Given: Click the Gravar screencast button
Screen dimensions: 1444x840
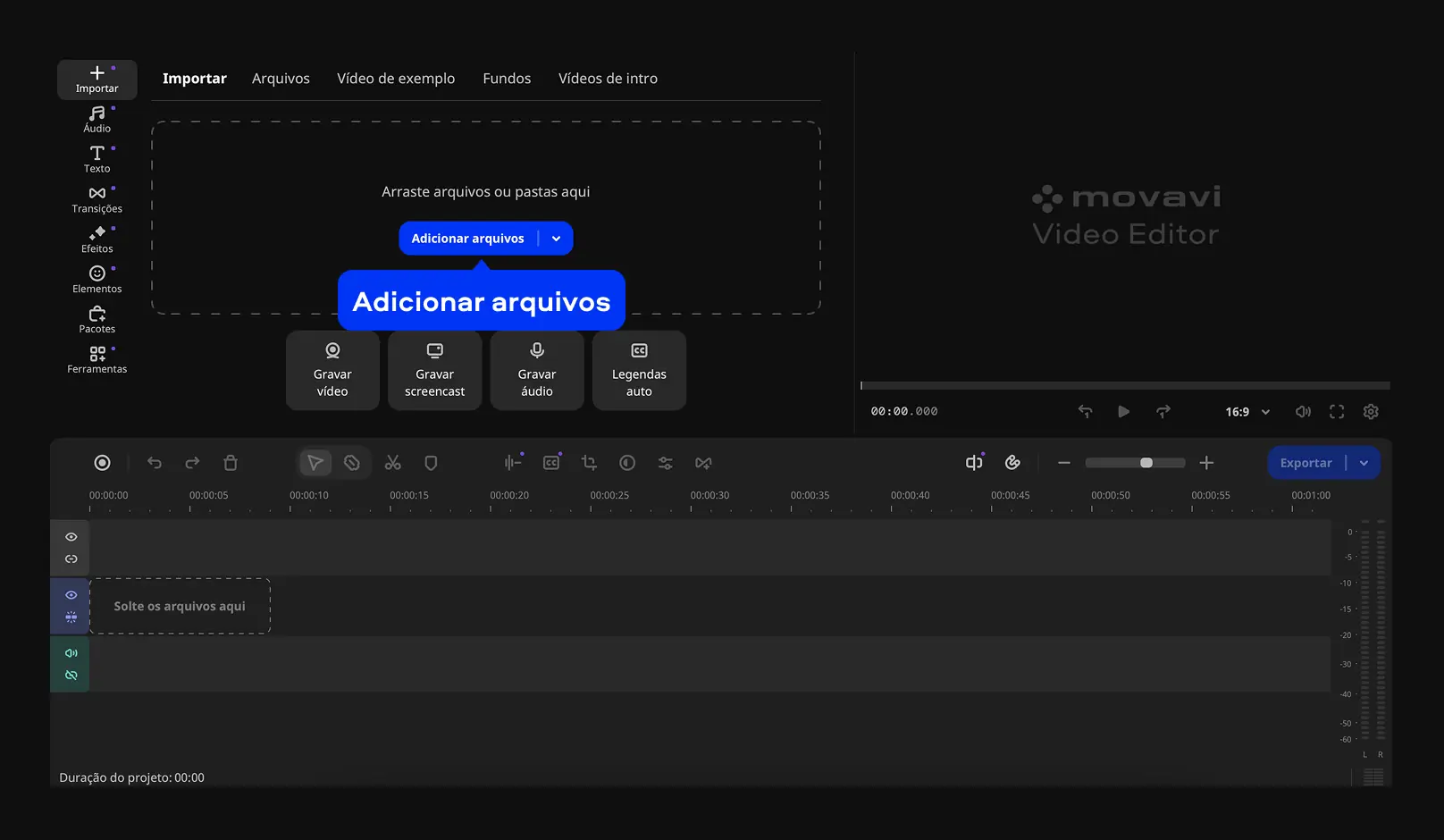Looking at the screenshot, I should pos(434,371).
